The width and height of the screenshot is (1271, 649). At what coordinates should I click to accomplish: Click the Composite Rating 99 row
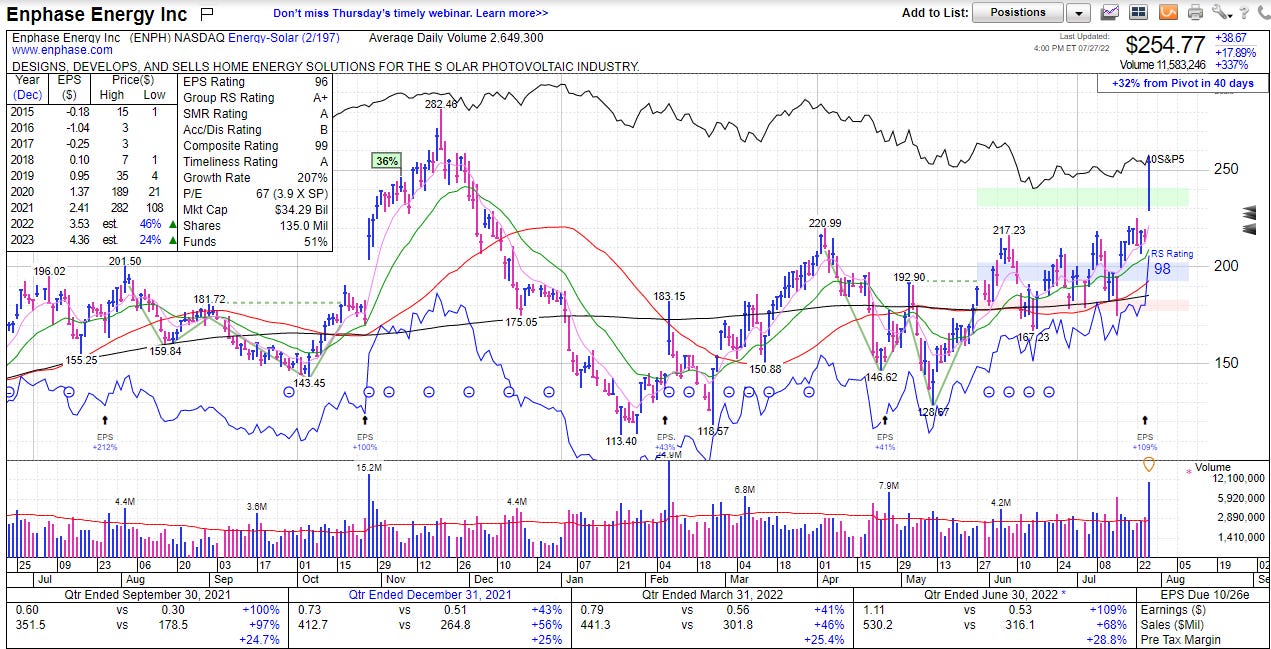coord(255,146)
